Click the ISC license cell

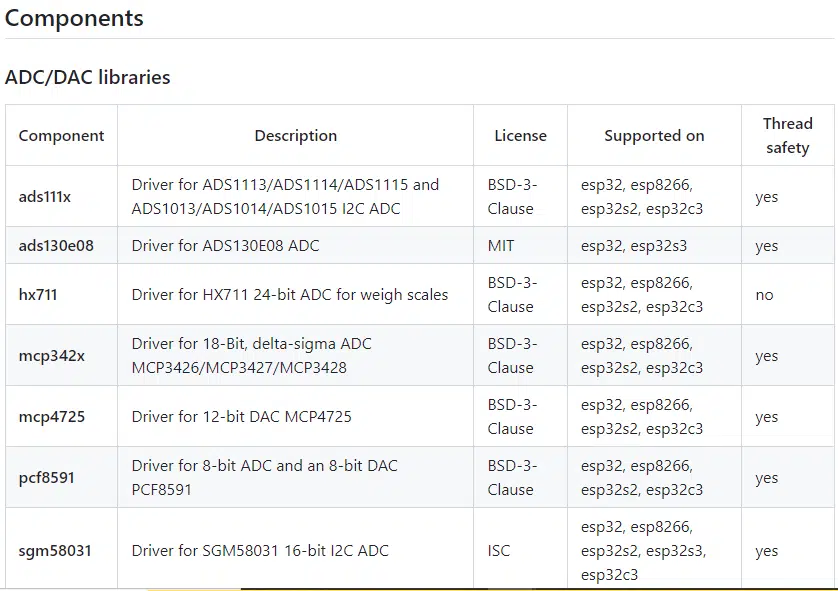(x=499, y=551)
